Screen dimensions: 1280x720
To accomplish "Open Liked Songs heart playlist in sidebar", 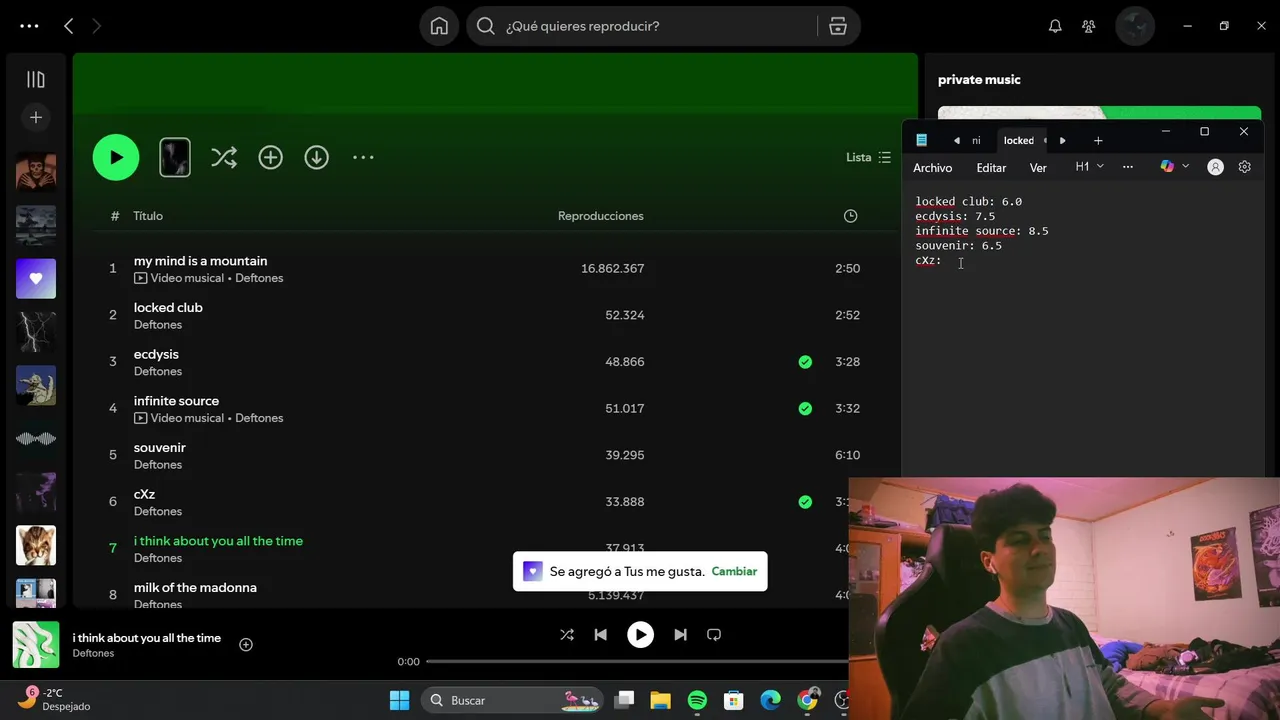I will [x=36, y=279].
